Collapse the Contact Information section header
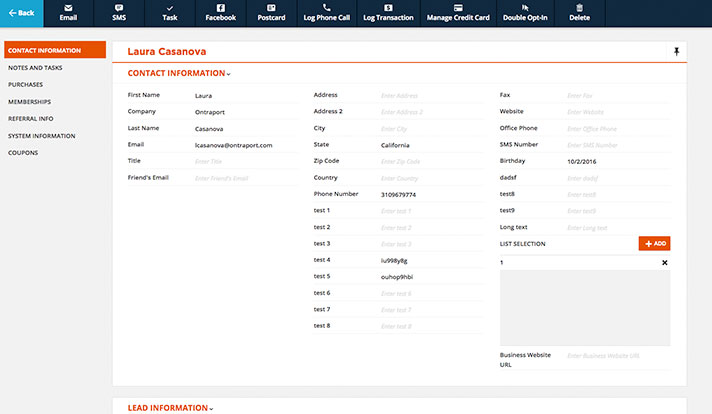Screen dimensions: 712x414 click(x=179, y=73)
